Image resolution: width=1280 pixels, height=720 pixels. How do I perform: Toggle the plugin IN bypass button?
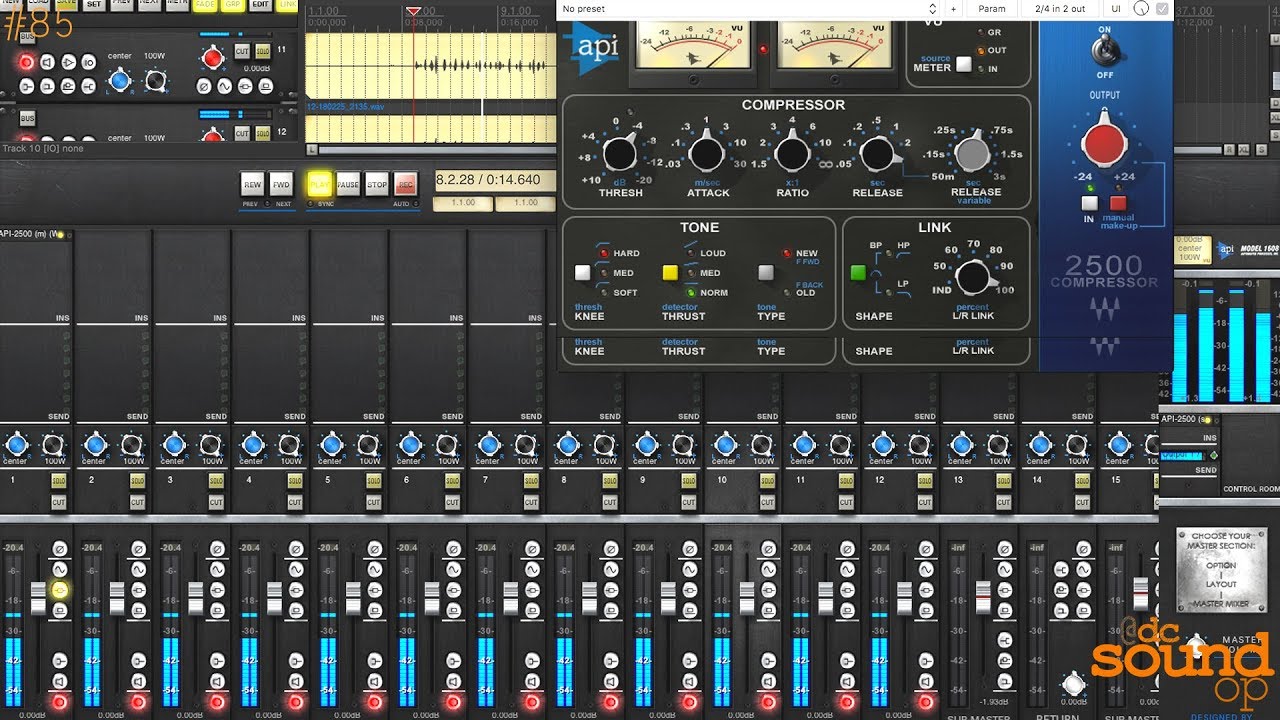(1089, 203)
